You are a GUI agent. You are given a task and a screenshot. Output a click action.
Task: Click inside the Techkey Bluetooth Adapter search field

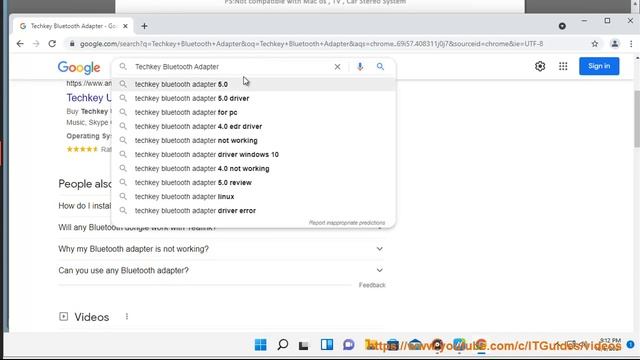(231, 67)
